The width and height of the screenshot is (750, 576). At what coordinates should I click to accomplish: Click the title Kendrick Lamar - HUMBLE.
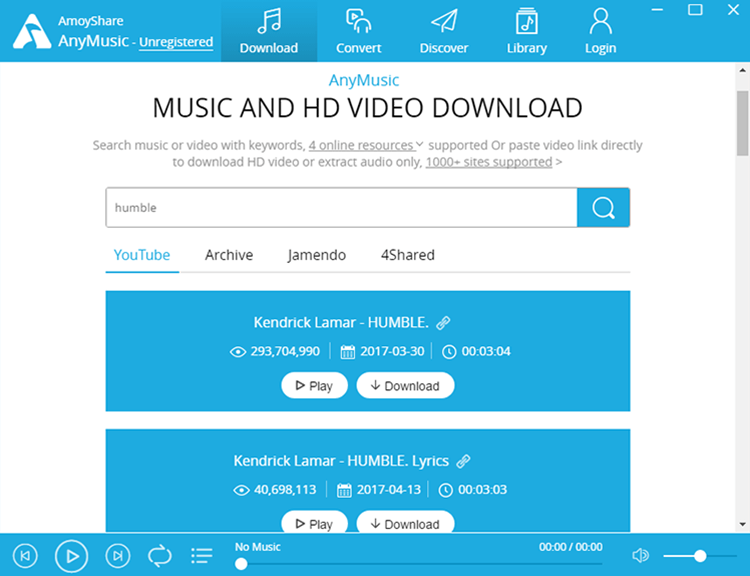(342, 322)
